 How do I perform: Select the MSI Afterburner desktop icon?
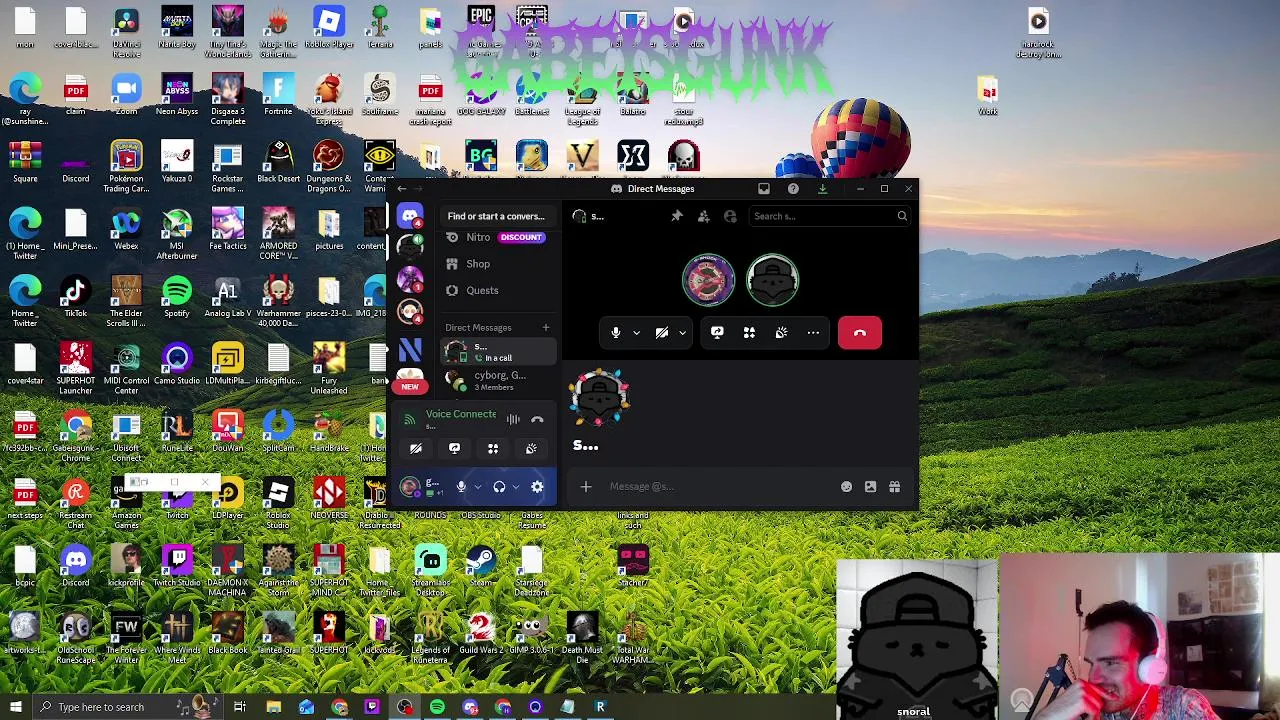177,236
